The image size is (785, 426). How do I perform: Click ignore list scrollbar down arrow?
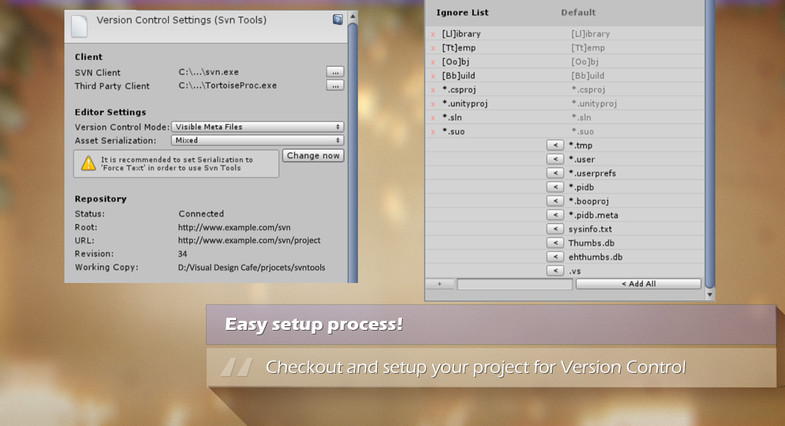(709, 295)
